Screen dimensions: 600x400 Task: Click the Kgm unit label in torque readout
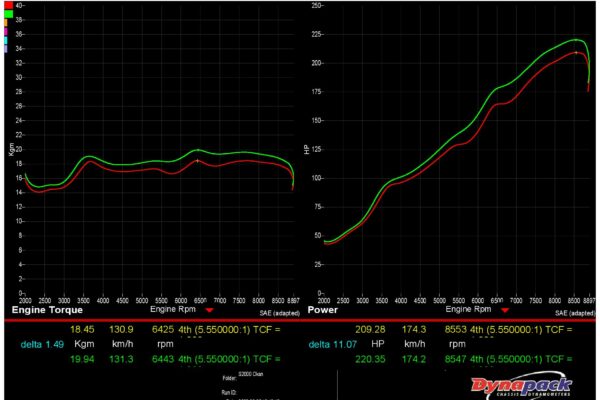coord(84,344)
